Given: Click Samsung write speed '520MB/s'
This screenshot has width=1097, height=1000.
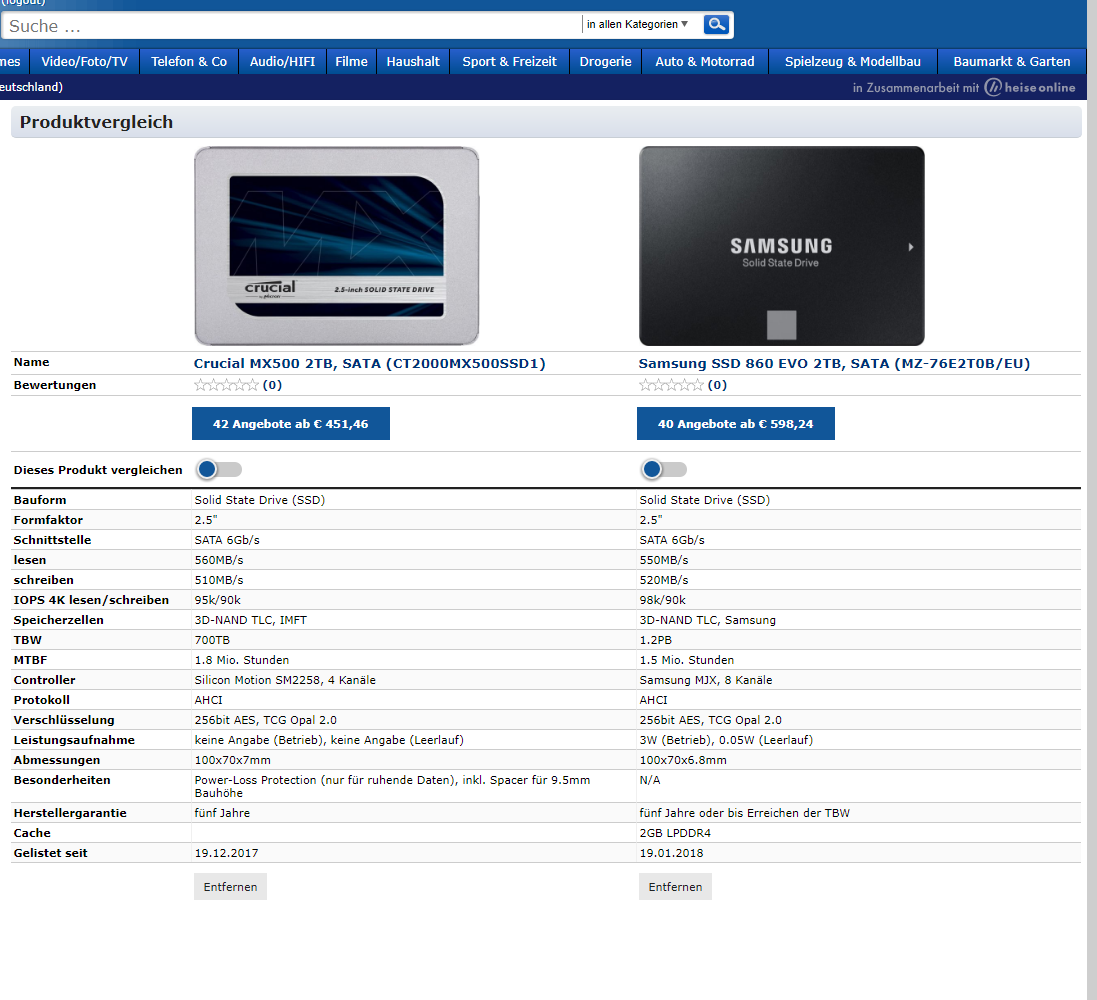Looking at the screenshot, I should (664, 579).
